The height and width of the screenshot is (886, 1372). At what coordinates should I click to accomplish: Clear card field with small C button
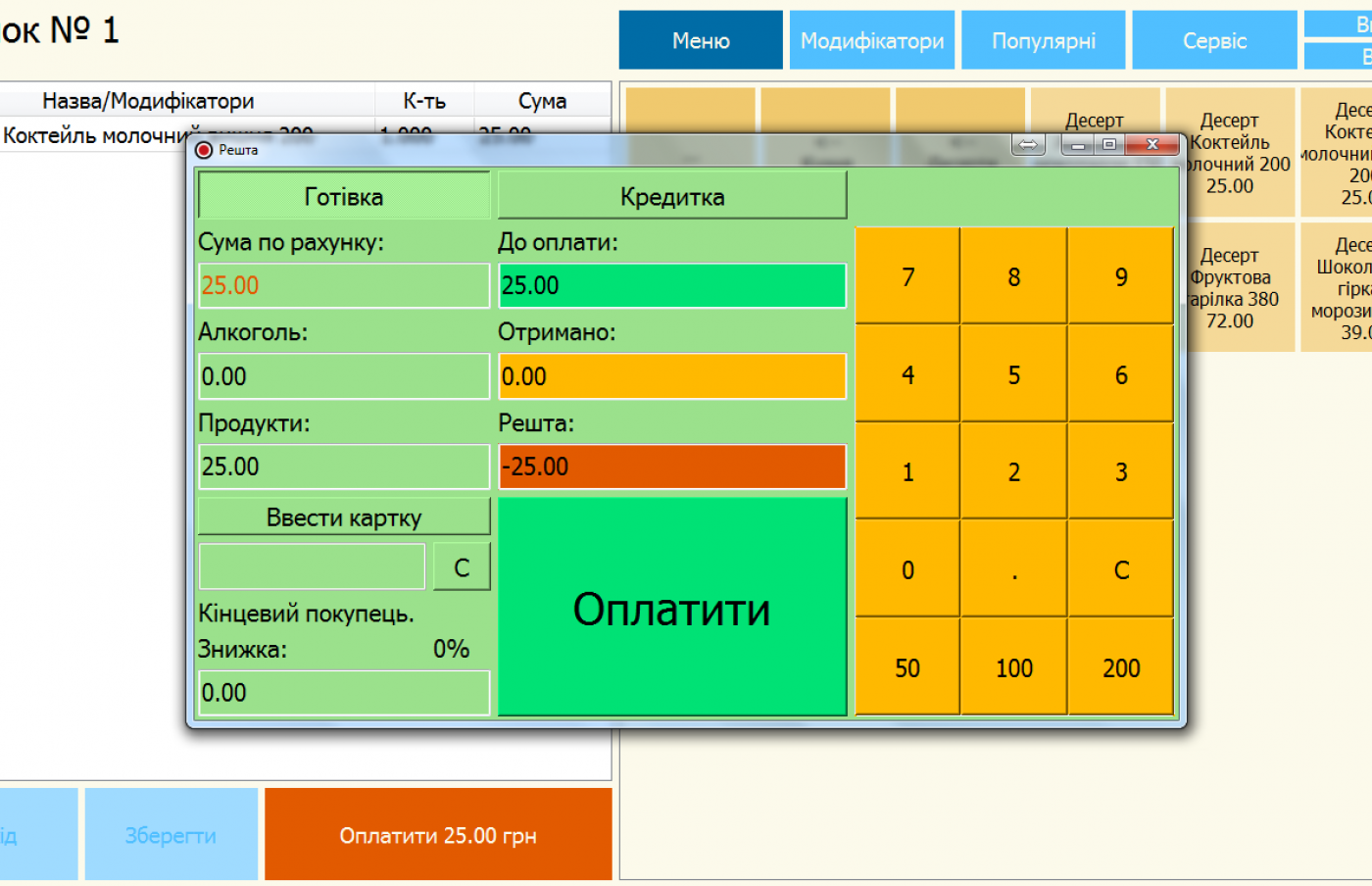coord(462,567)
